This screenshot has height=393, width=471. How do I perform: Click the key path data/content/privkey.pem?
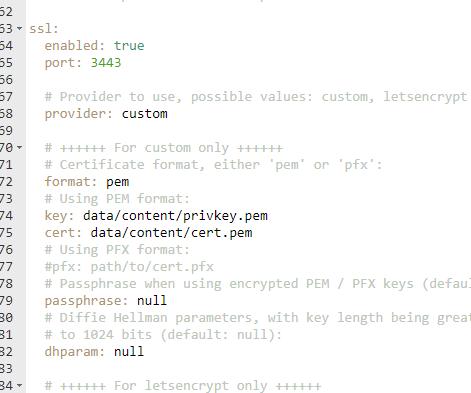(175, 216)
